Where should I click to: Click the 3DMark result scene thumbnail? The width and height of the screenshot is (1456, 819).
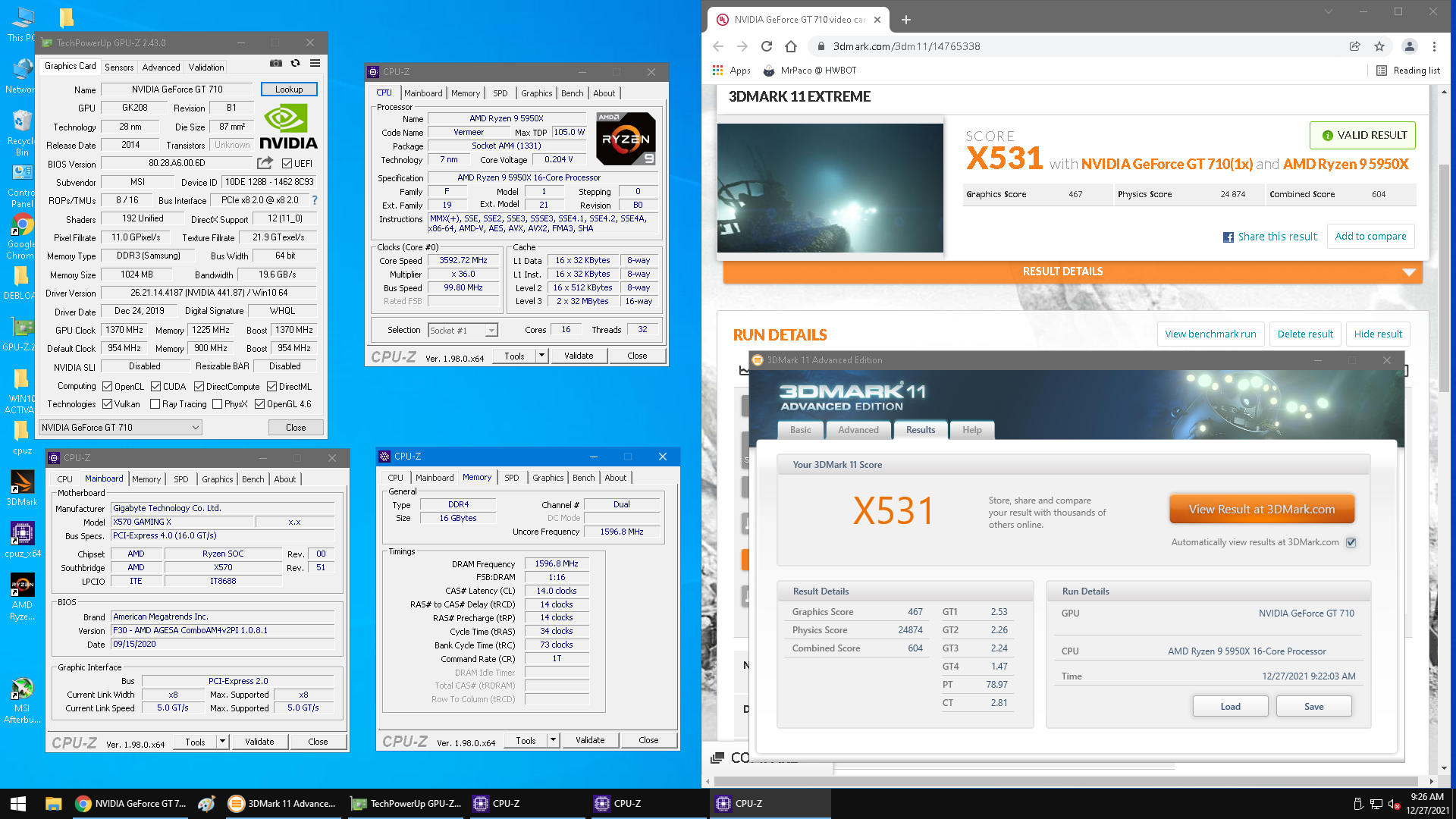(x=830, y=188)
